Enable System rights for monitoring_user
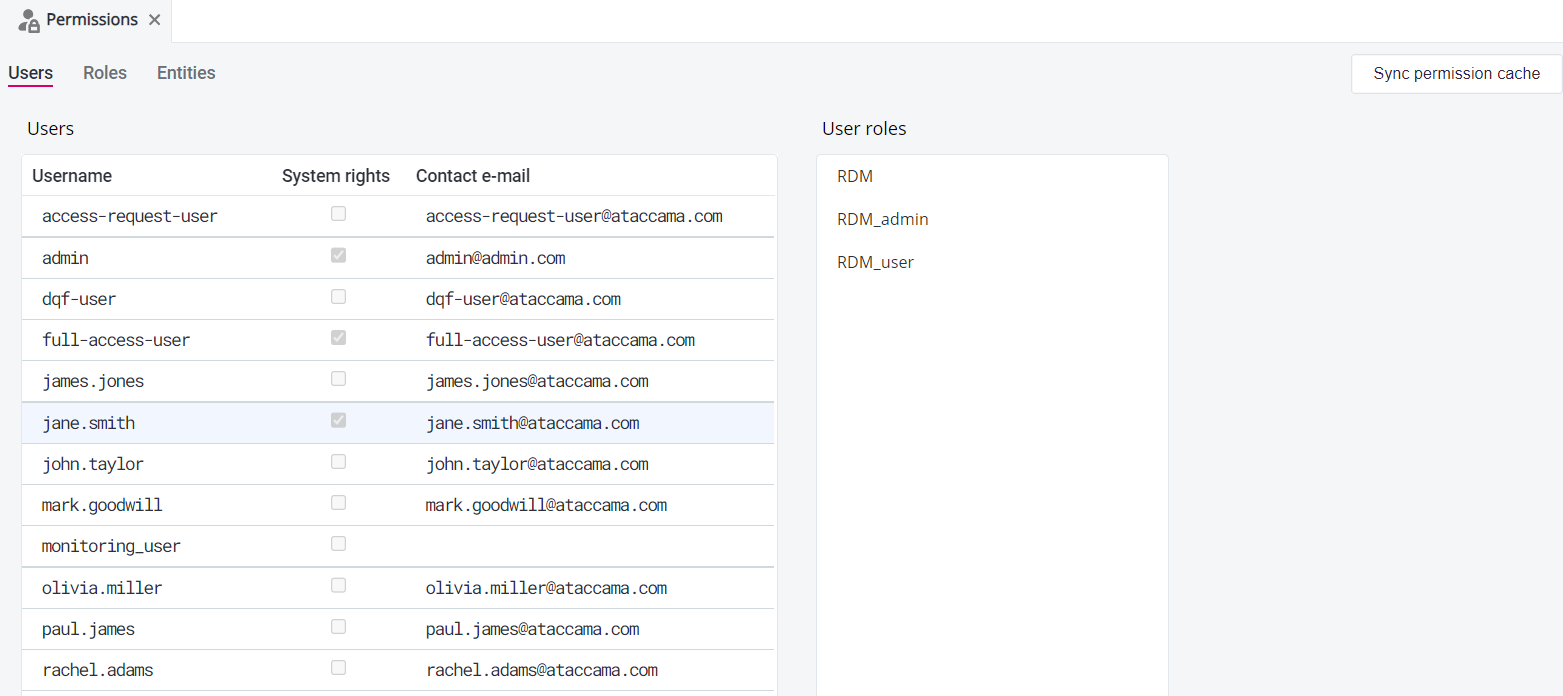The width and height of the screenshot is (1563, 696). click(x=338, y=543)
